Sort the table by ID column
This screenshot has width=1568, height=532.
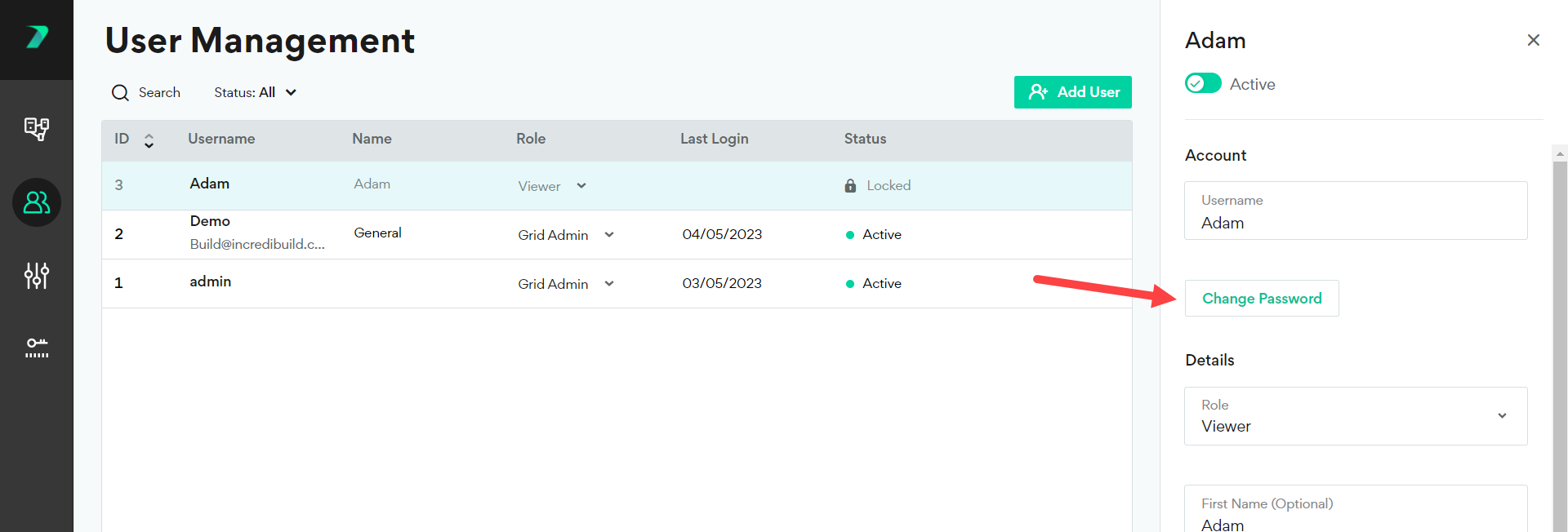coord(149,140)
